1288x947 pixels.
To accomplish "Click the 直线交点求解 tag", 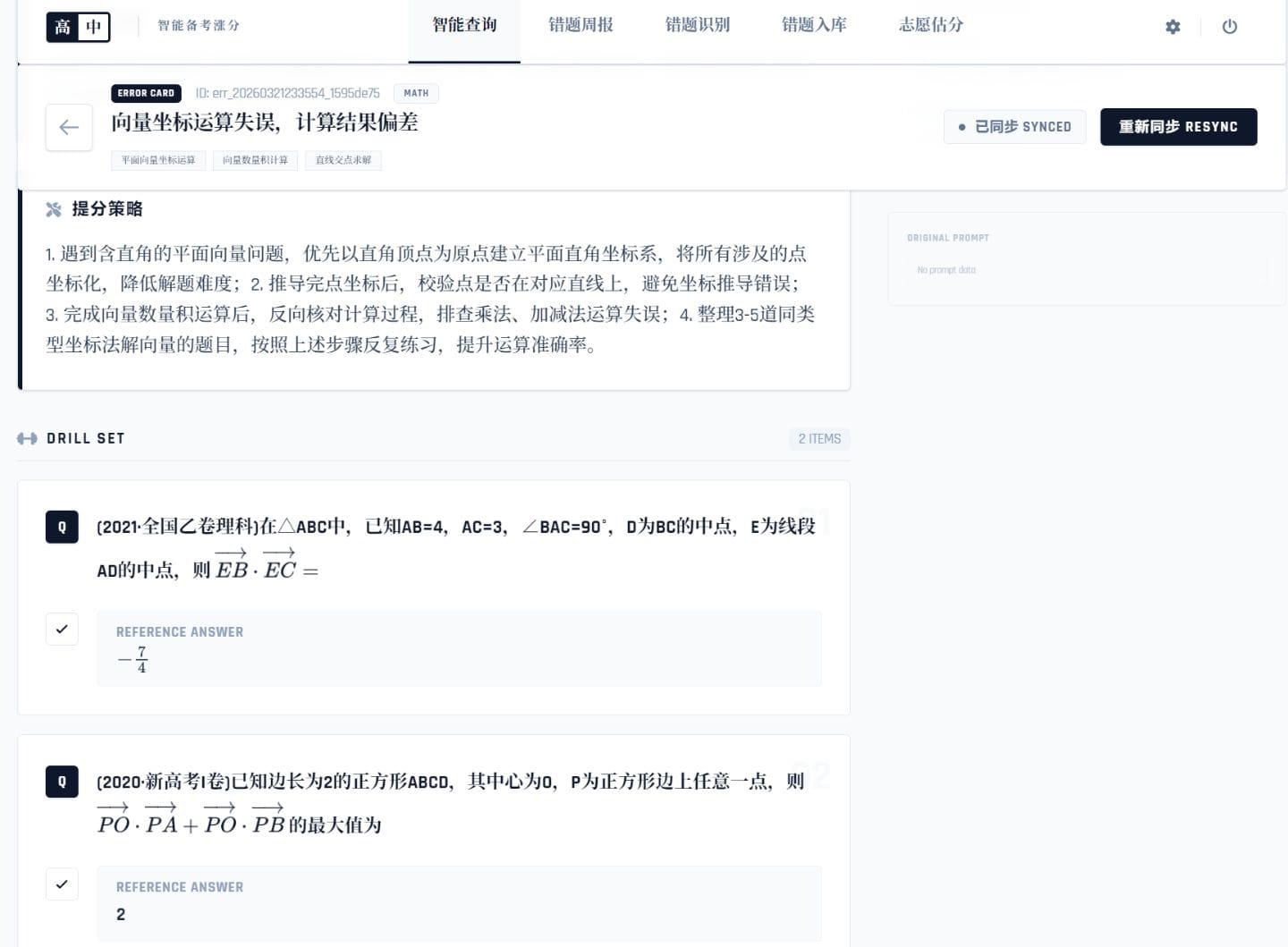I will pos(343,160).
